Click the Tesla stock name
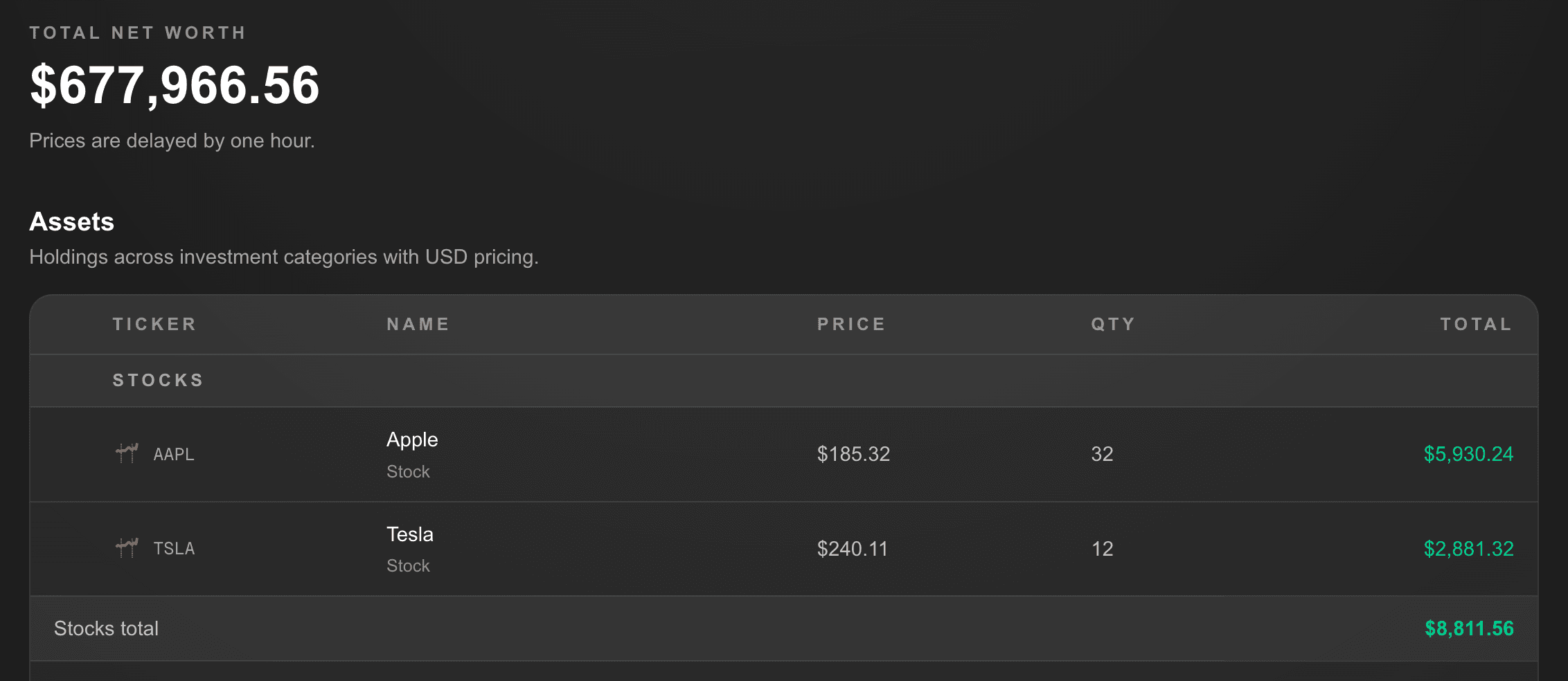The width and height of the screenshot is (1568, 681). coord(410,534)
